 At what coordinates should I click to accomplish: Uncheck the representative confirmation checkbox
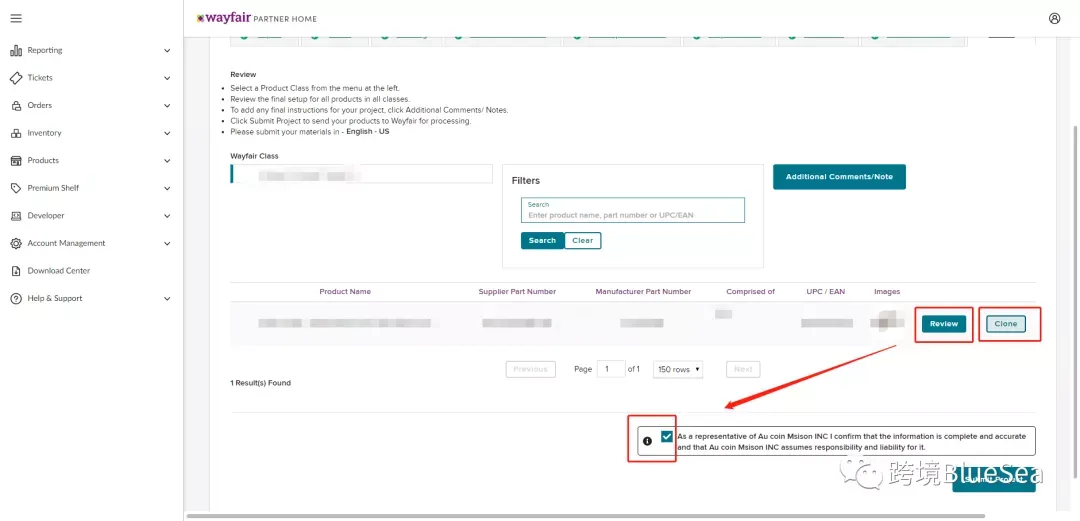click(x=666, y=436)
